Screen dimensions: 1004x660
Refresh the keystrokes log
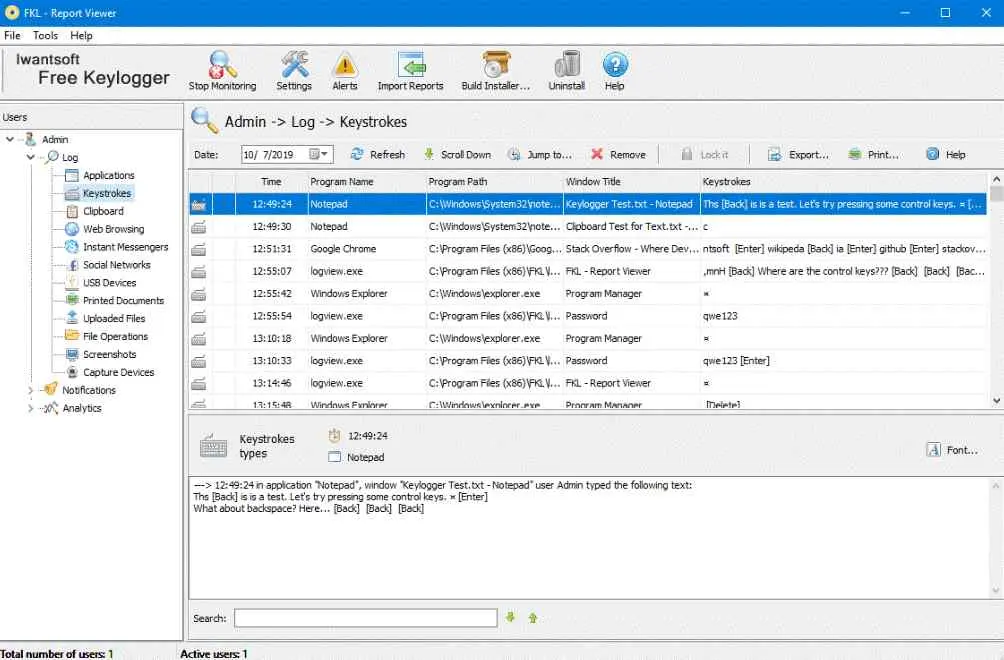tap(378, 154)
